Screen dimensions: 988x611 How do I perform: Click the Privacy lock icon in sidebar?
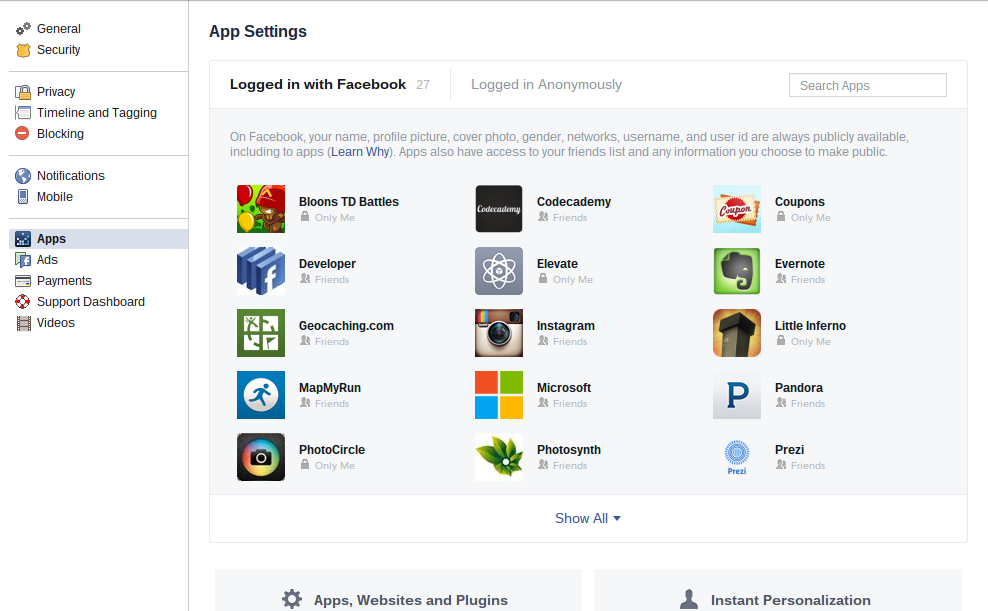[23, 92]
